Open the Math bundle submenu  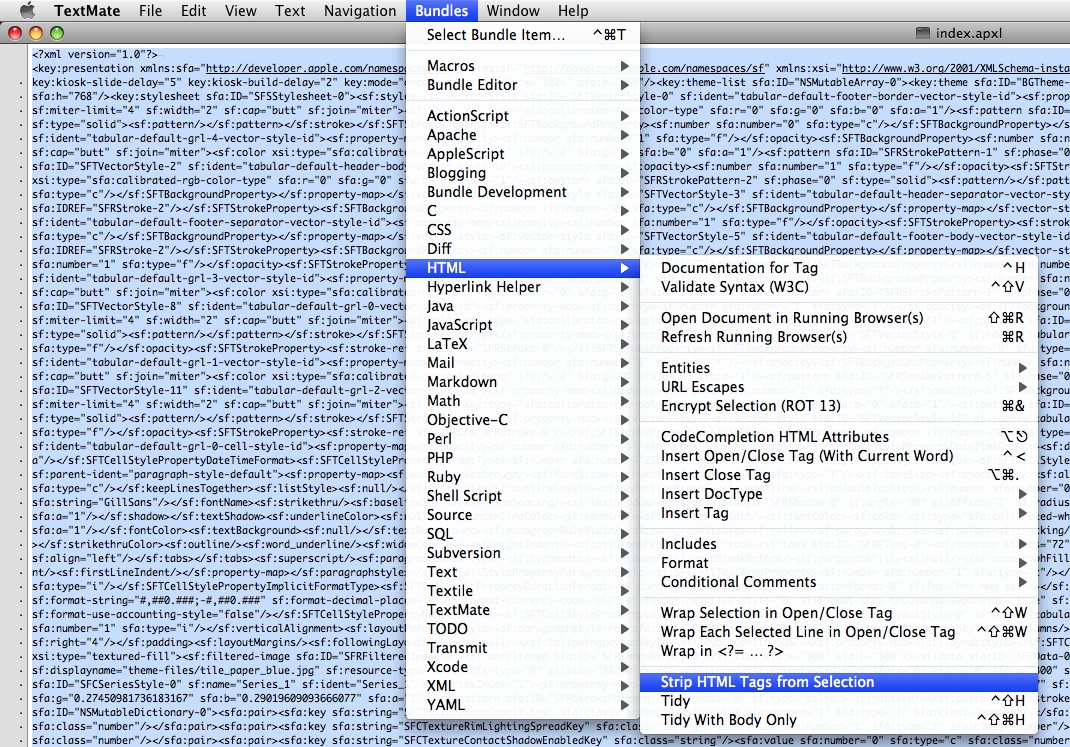tap(523, 401)
